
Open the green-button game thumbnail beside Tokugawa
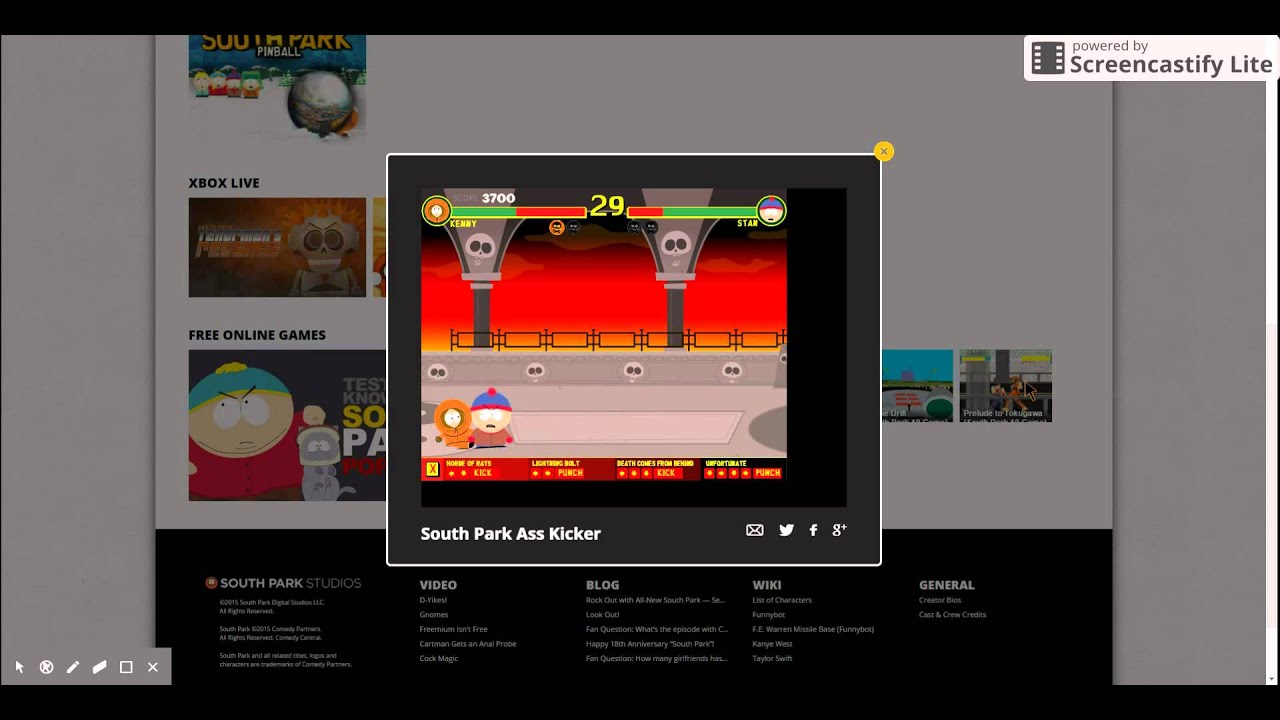tap(917, 385)
